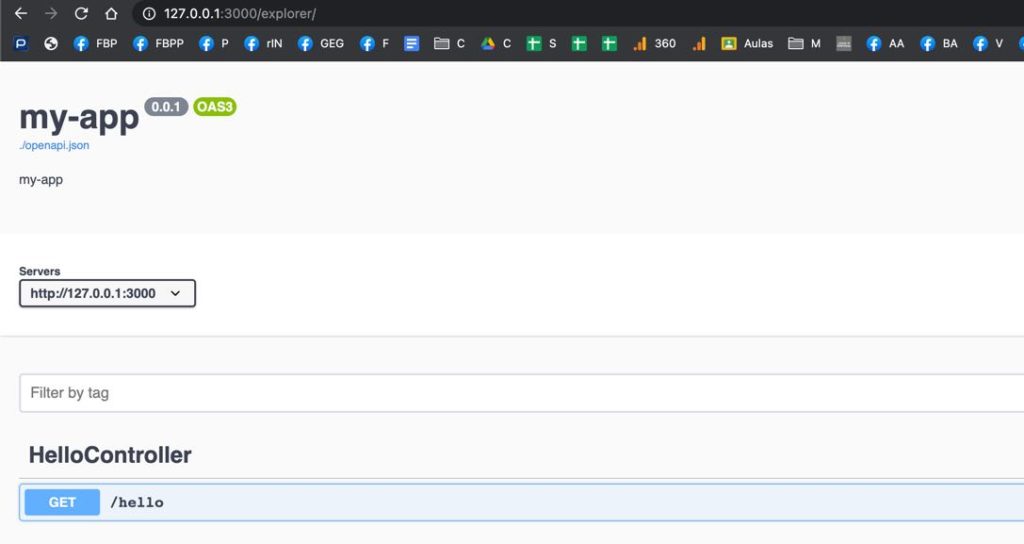Open the ./openapi.json link
Screen dimensions: 1024x544
coord(54,146)
